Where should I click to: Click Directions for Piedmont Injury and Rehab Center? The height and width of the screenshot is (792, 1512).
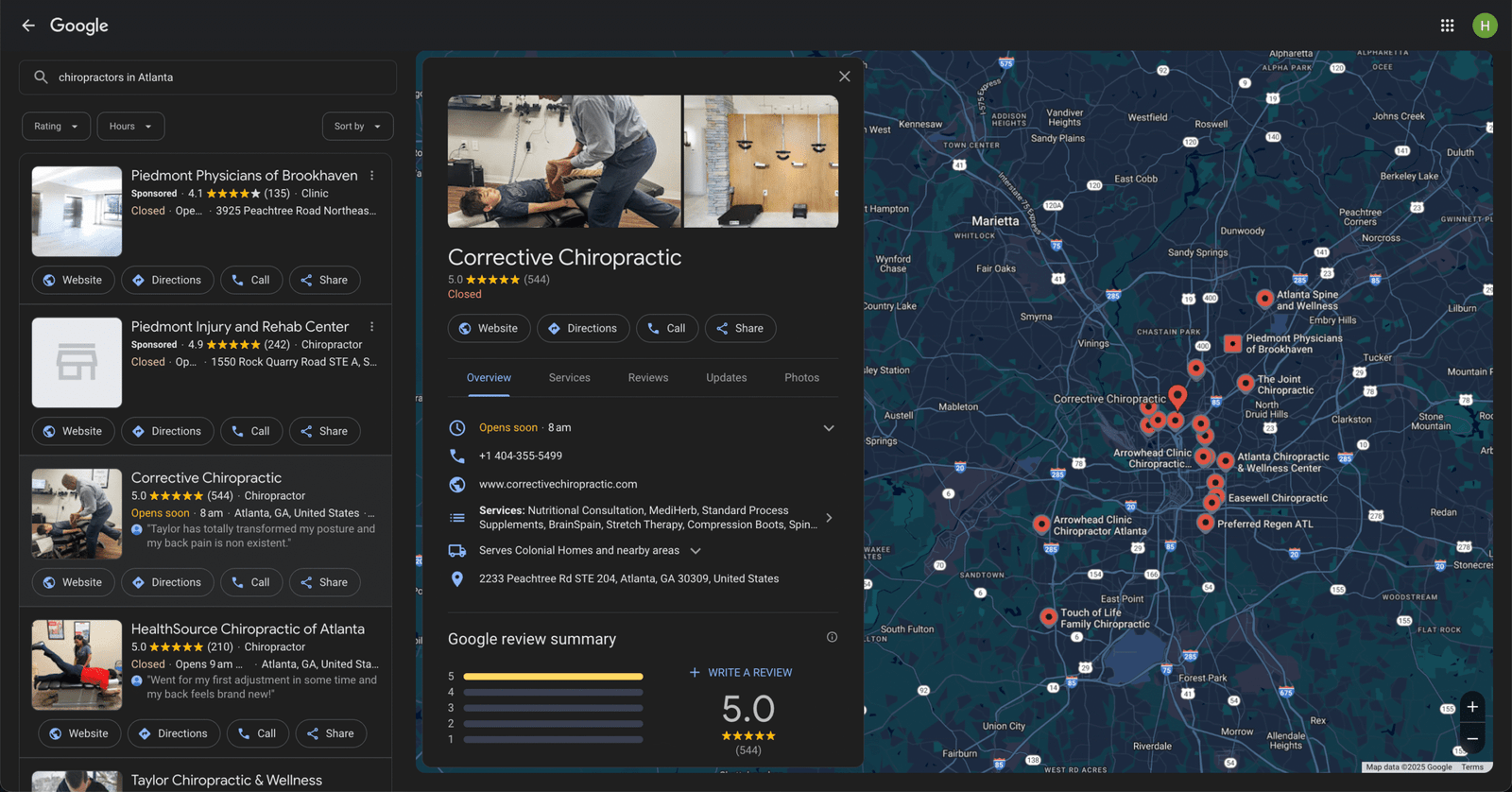pos(167,432)
